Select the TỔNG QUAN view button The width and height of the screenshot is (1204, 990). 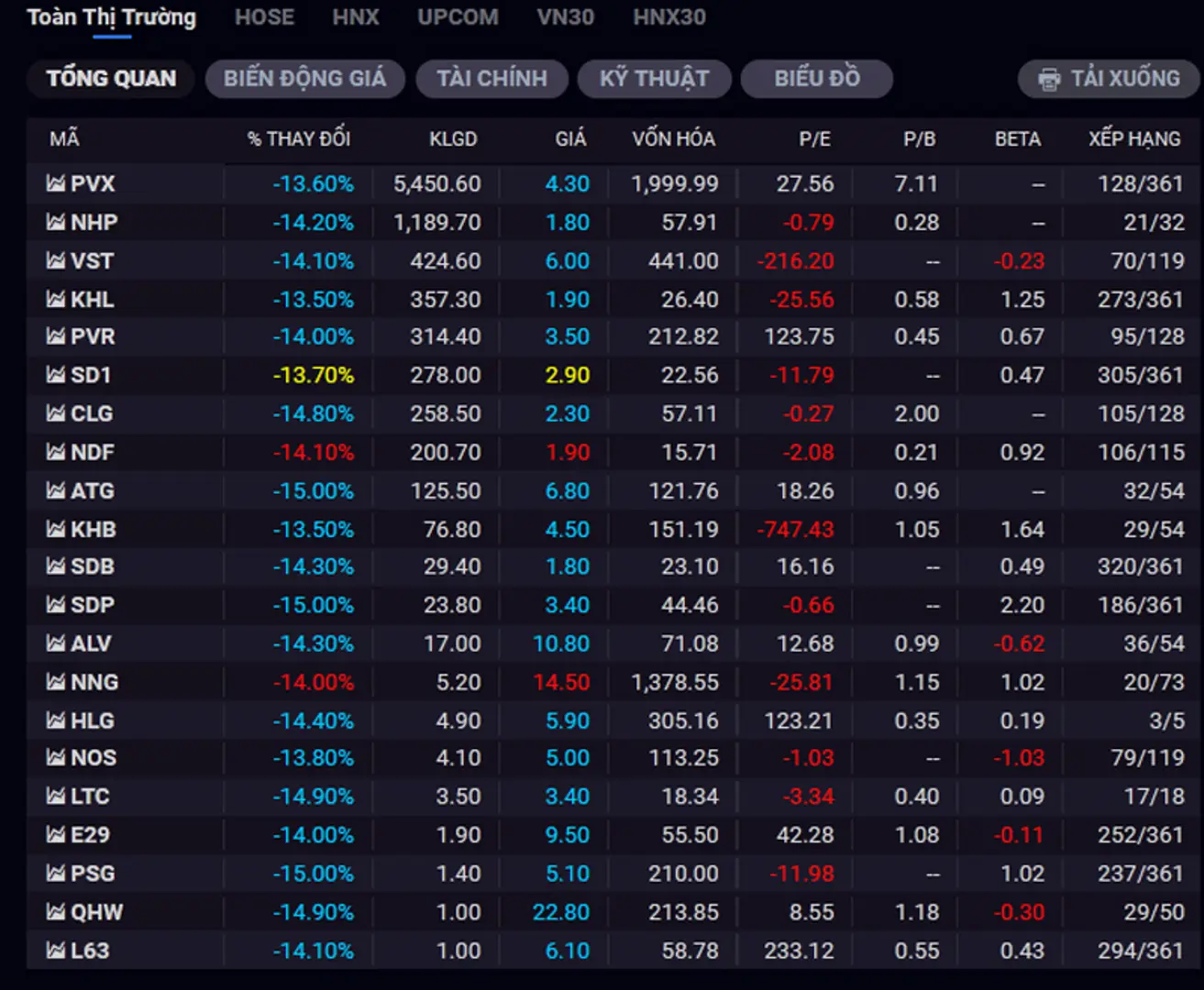click(111, 79)
